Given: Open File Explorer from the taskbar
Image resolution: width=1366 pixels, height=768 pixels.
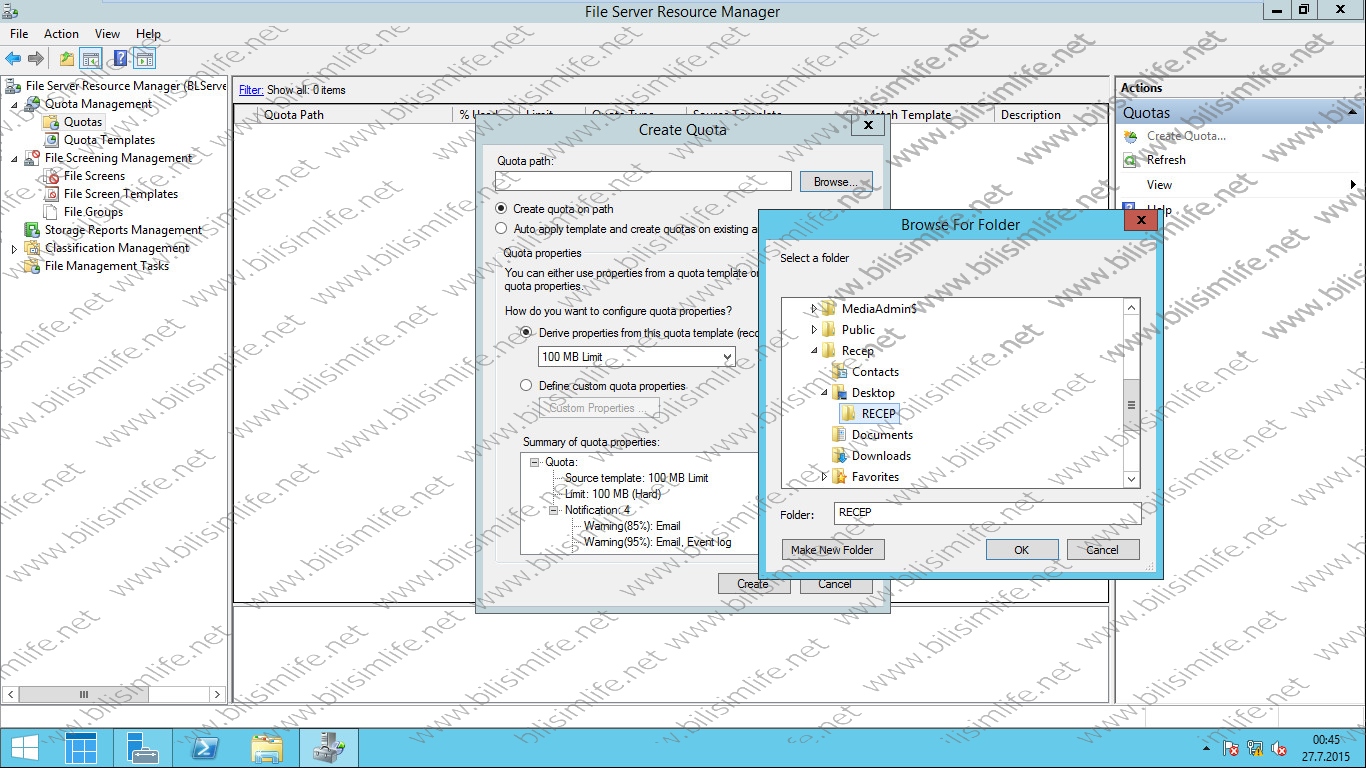Looking at the screenshot, I should click(x=267, y=748).
